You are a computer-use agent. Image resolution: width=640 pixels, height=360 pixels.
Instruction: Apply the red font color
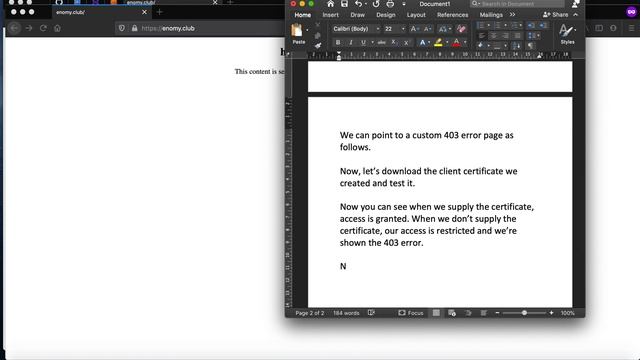[456, 42]
